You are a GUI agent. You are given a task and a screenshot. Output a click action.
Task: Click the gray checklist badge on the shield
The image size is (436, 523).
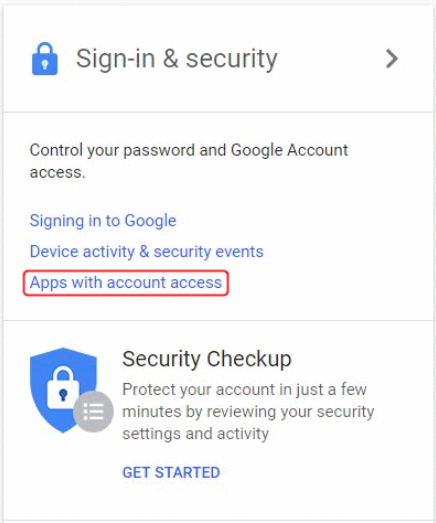click(93, 412)
